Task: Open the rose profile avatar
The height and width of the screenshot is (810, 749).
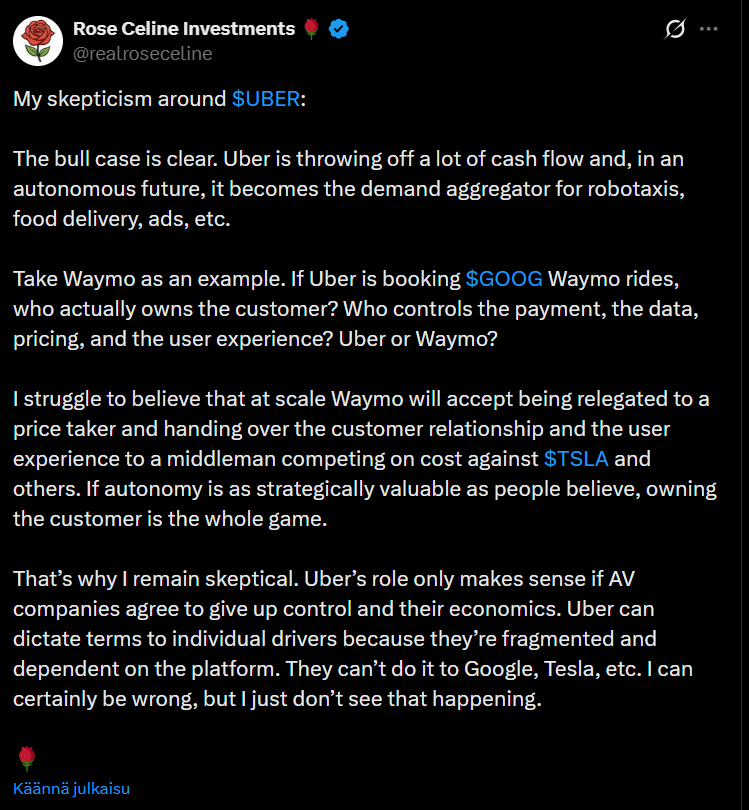Action: [x=38, y=40]
